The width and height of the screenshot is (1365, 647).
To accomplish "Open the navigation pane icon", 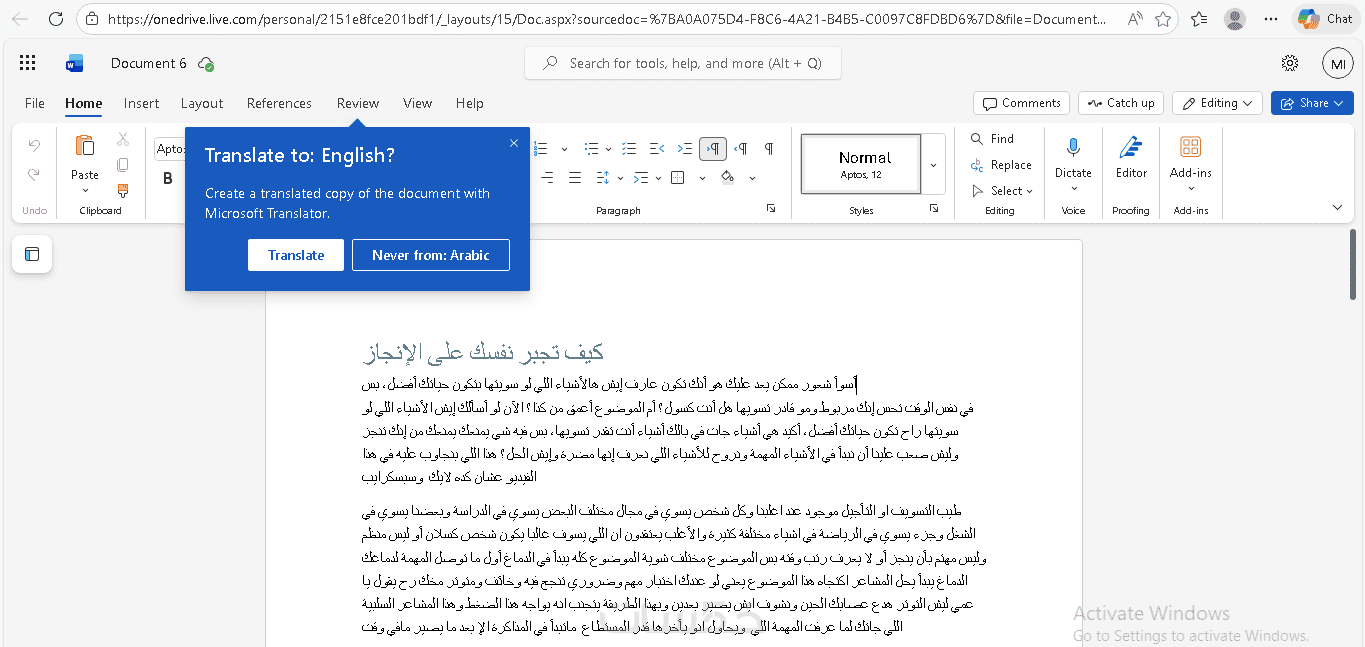I will tap(32, 254).
